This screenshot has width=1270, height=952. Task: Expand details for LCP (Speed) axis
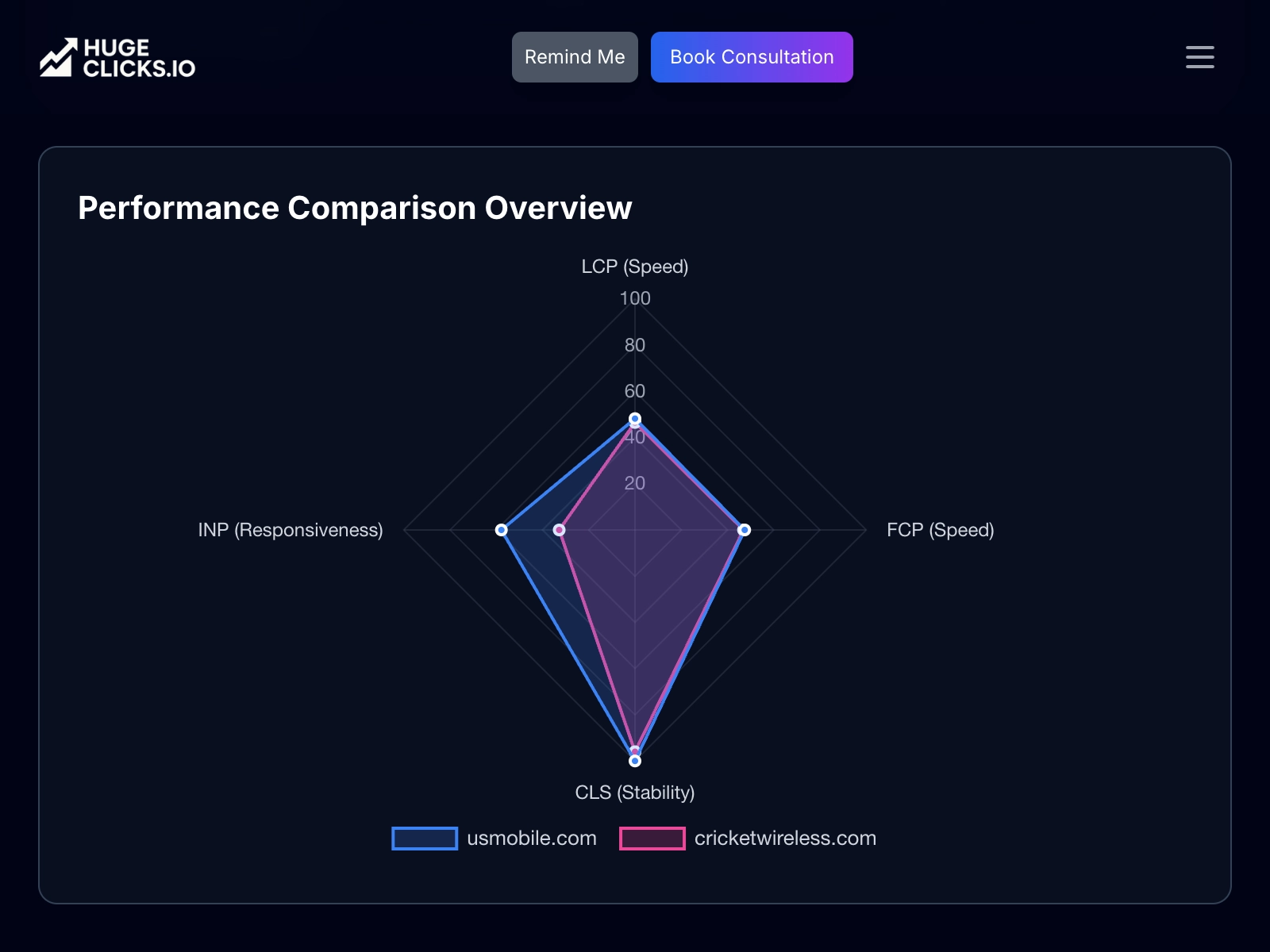click(x=634, y=267)
